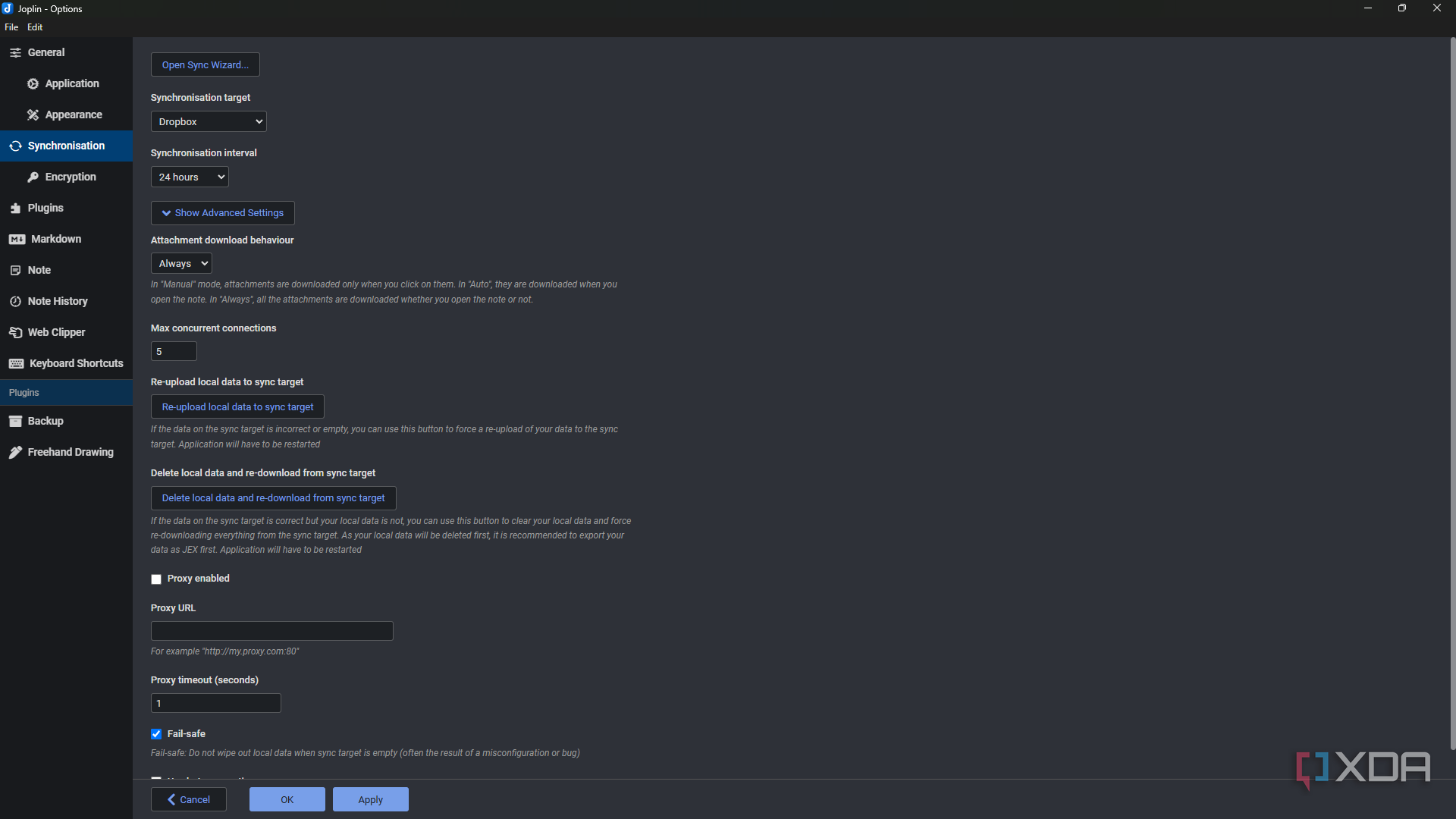Image resolution: width=1456 pixels, height=819 pixels.
Task: Uncheck the Fail-safe checkbox
Action: tap(156, 734)
